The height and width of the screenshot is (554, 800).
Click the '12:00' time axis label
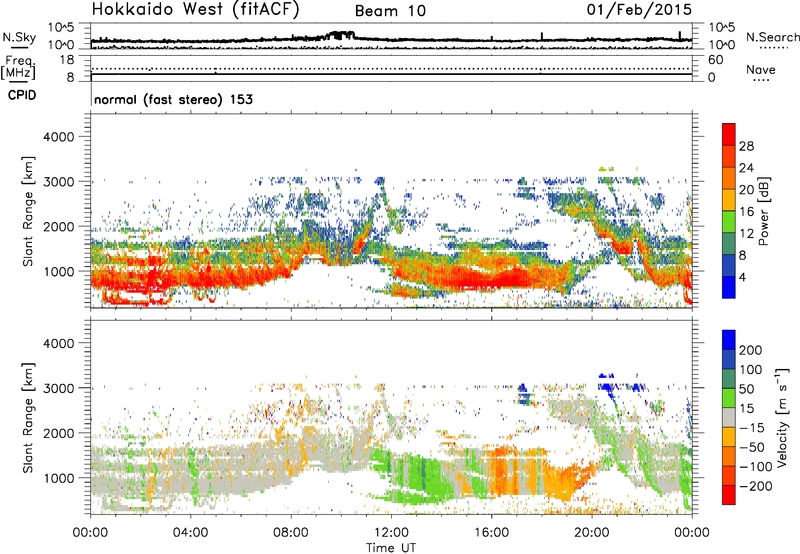point(391,533)
